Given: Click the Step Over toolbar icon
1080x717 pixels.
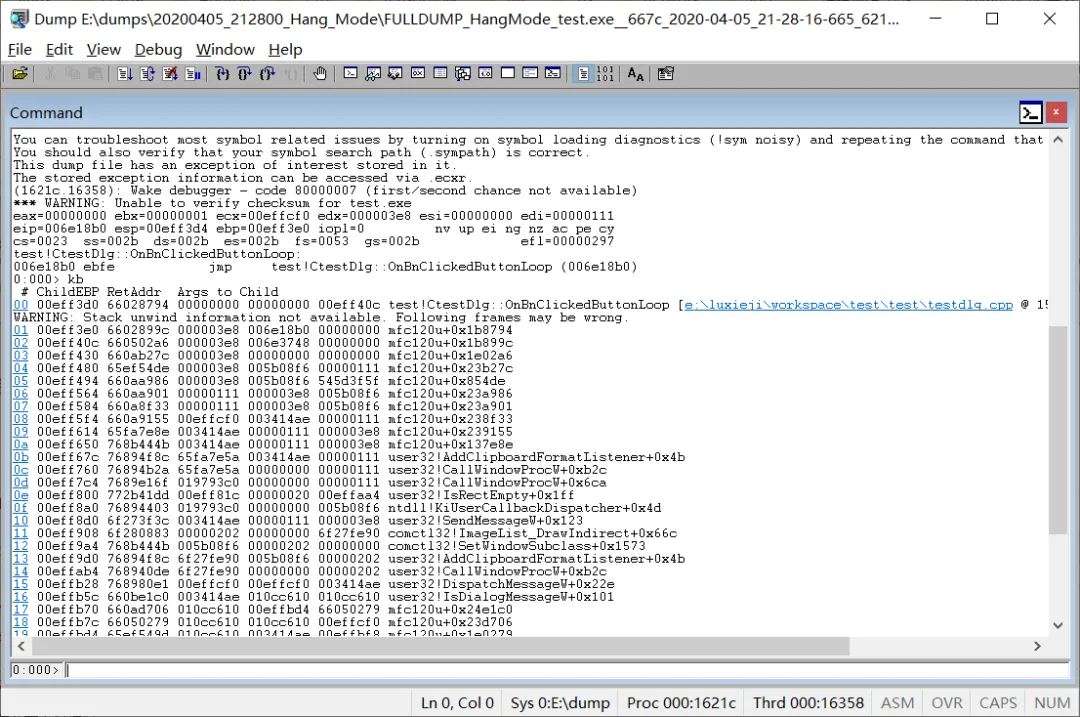Looking at the screenshot, I should pos(245,74).
